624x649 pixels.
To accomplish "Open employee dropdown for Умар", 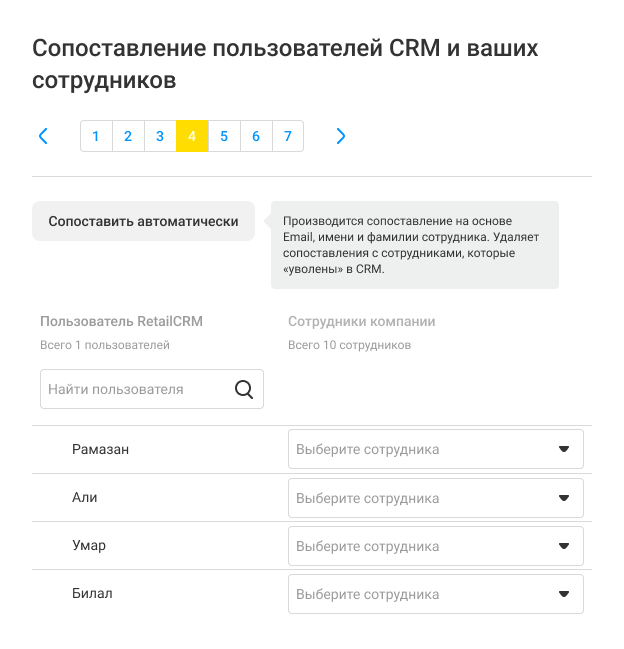I will tap(435, 546).
